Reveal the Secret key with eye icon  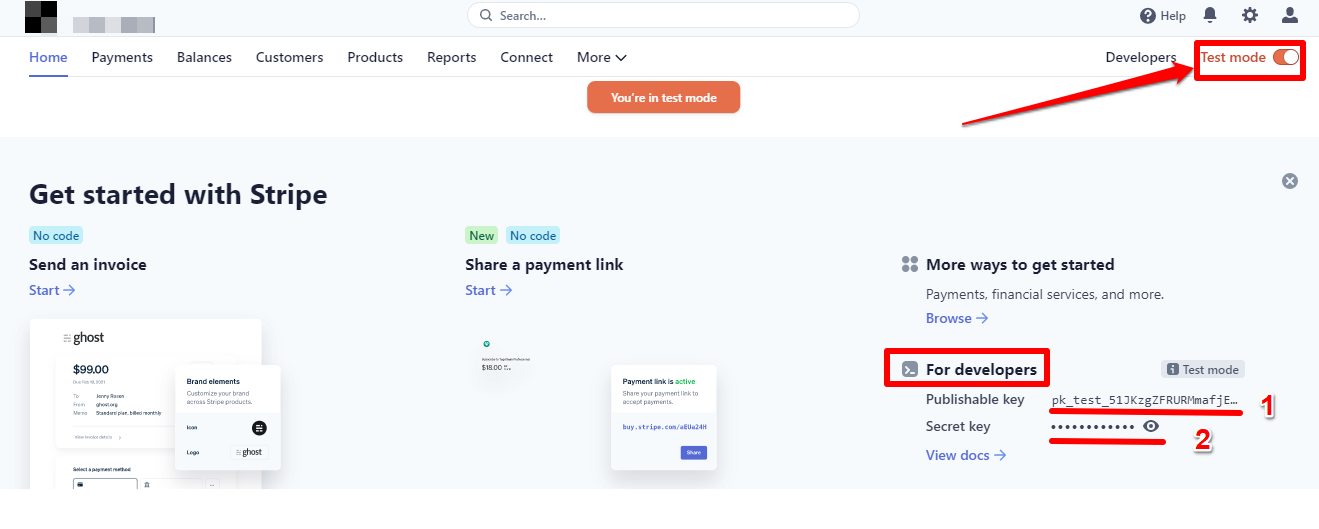1151,427
